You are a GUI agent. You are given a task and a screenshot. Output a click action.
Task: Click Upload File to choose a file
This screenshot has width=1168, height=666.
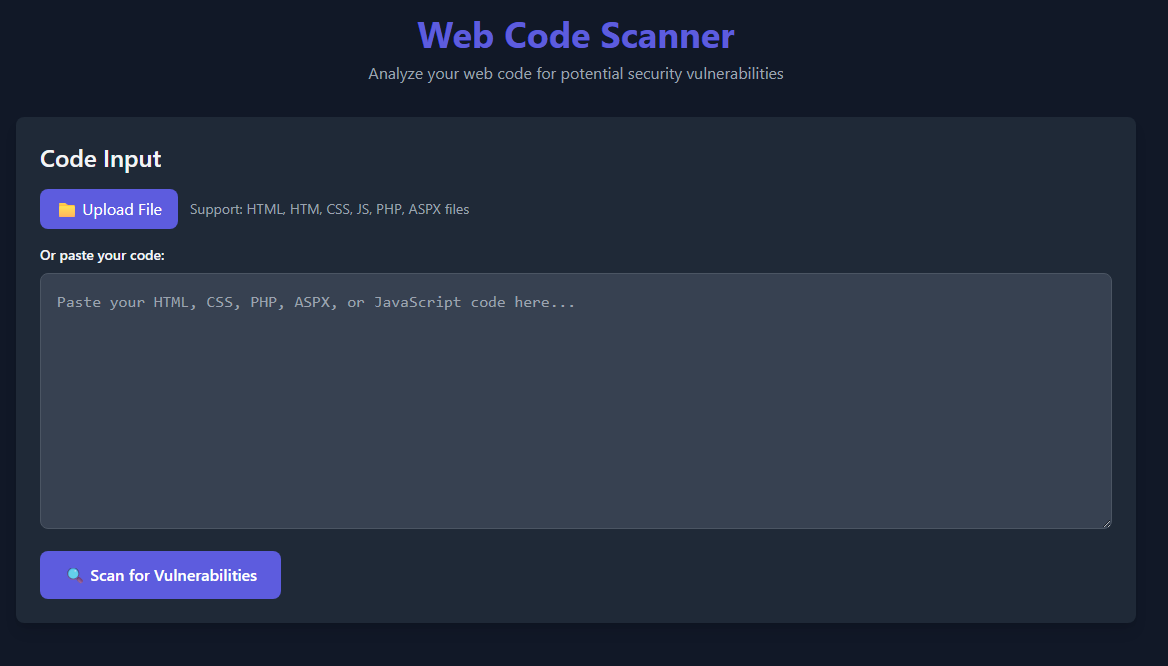108,208
